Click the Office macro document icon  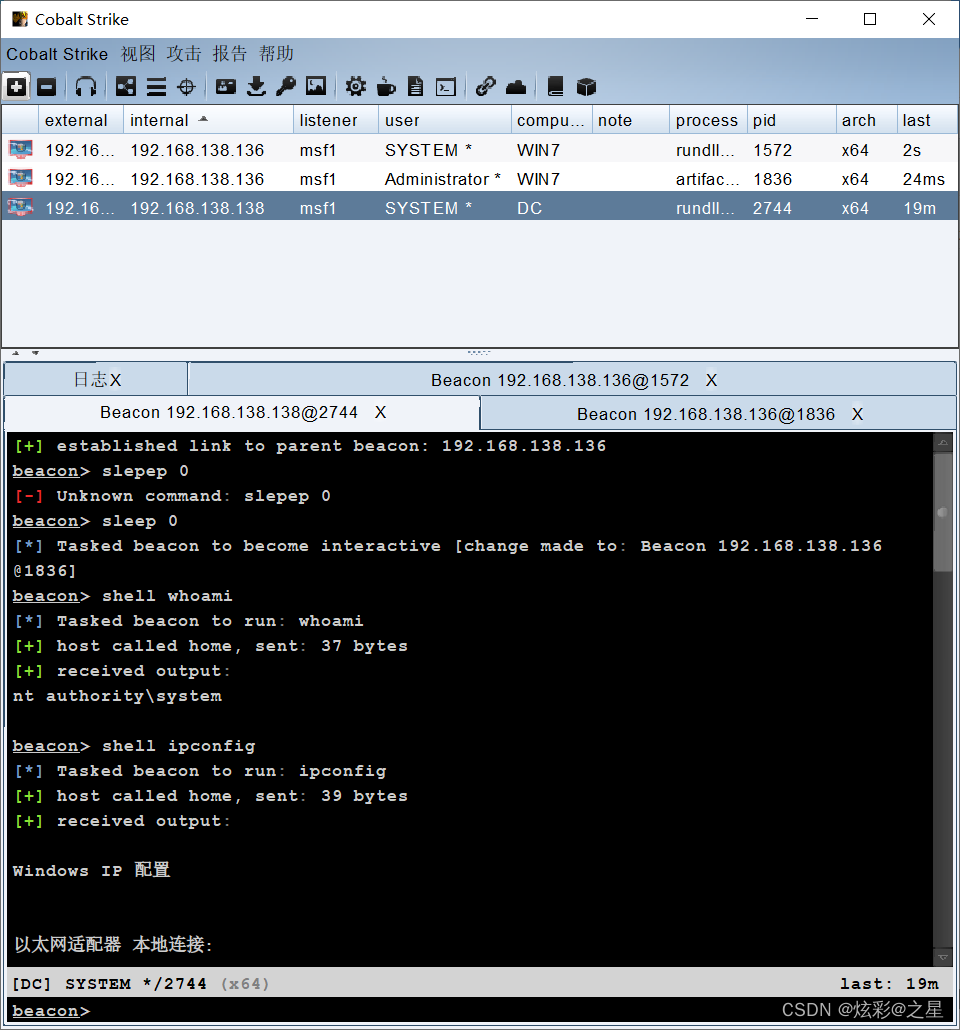[x=416, y=87]
